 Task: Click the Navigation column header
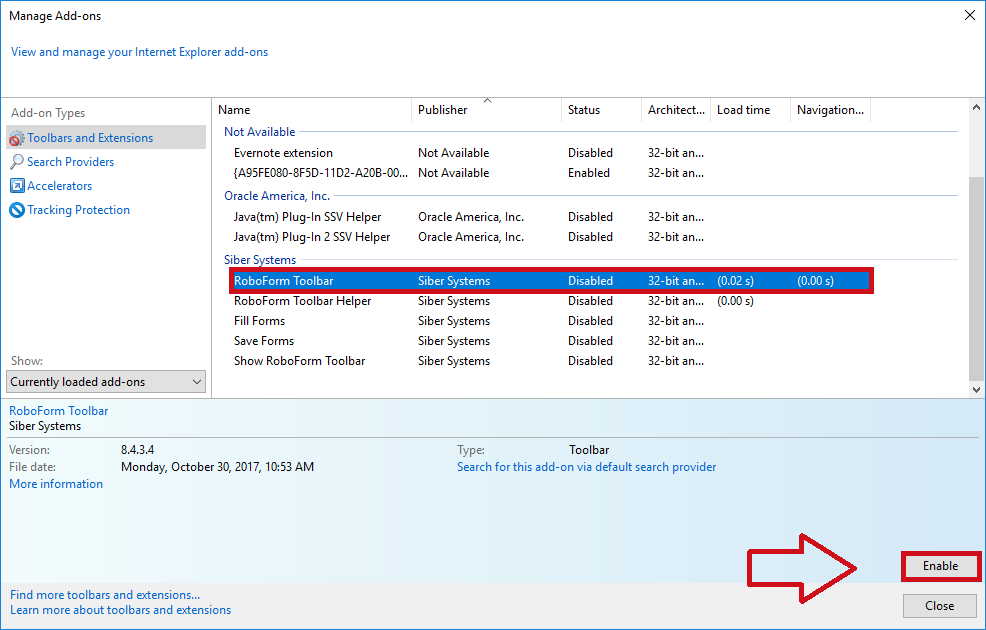click(x=830, y=109)
